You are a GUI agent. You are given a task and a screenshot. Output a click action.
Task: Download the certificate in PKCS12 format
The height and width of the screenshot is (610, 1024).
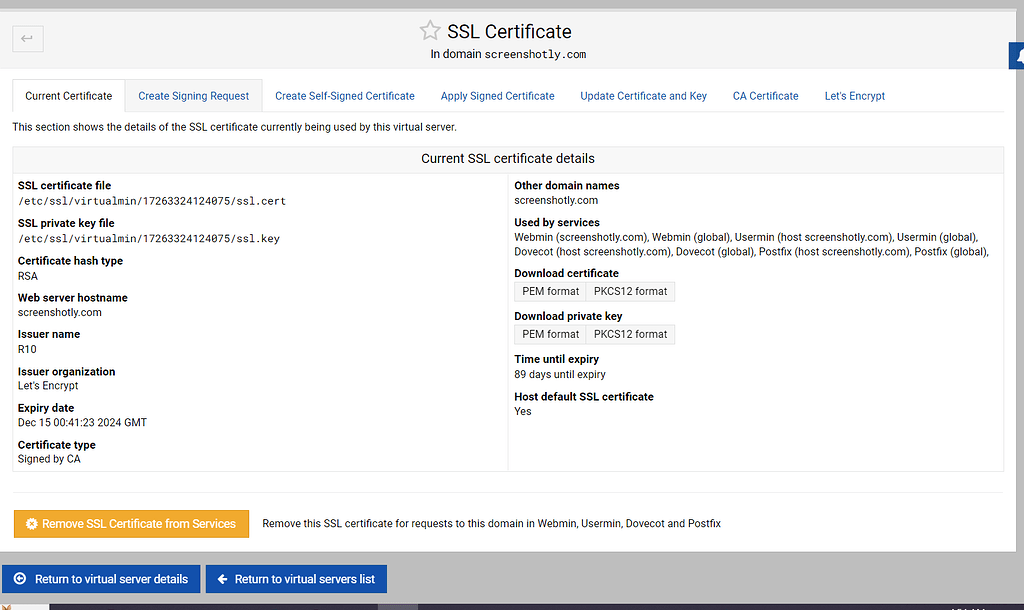point(630,291)
